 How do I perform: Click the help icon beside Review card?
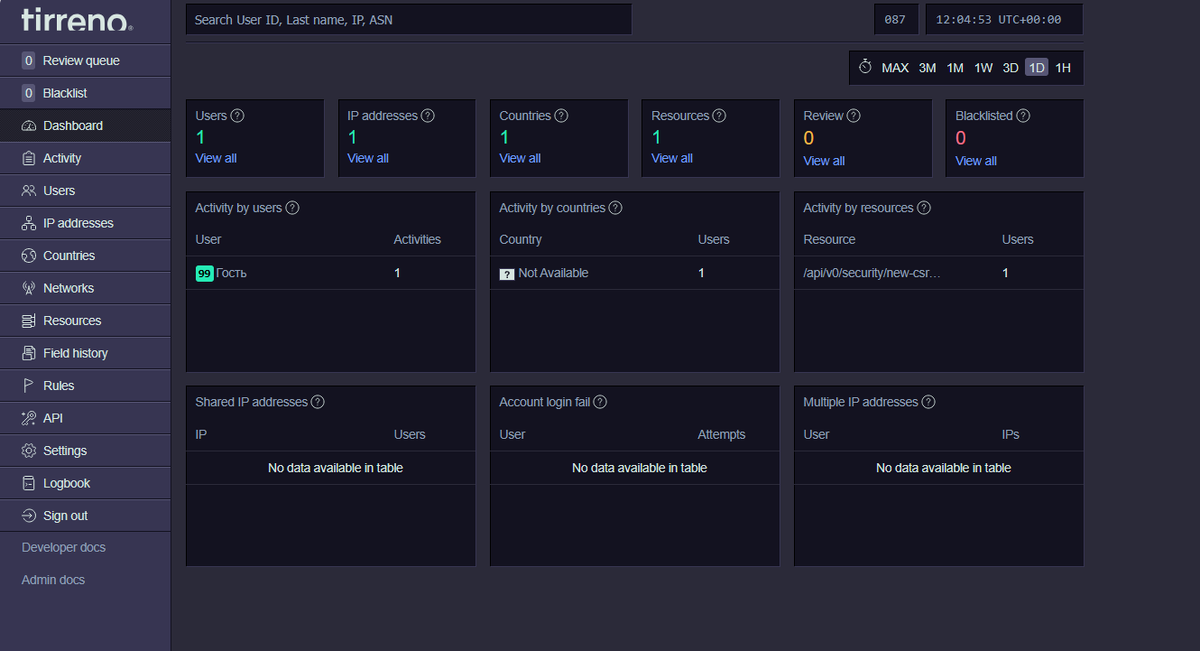tap(853, 116)
